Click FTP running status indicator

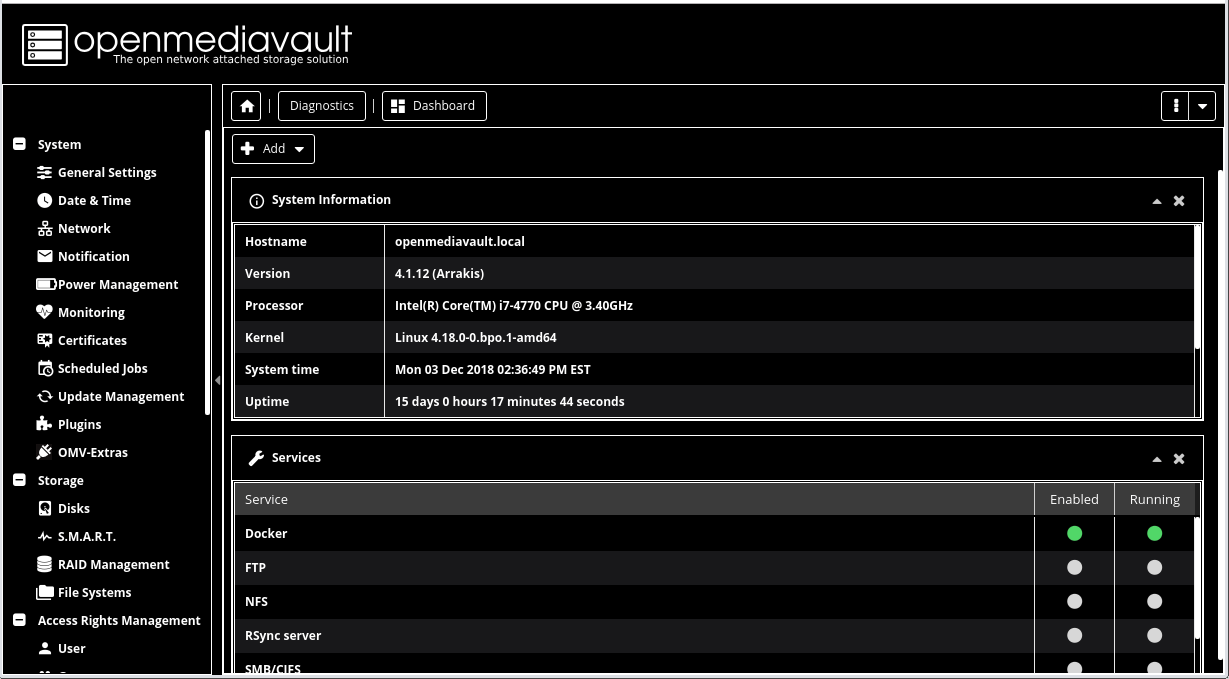tap(1154, 567)
